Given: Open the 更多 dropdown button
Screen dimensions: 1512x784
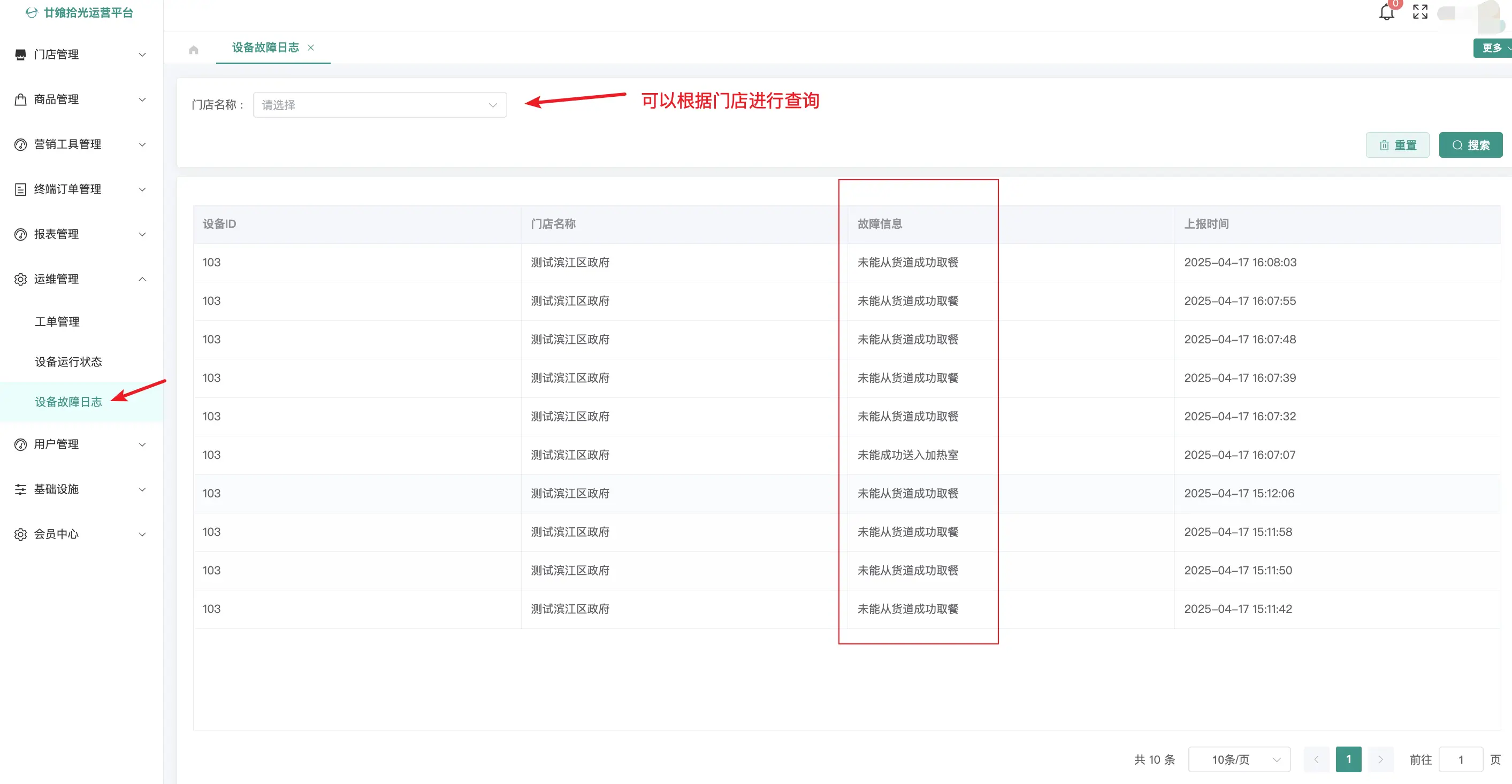Looking at the screenshot, I should coord(1493,48).
